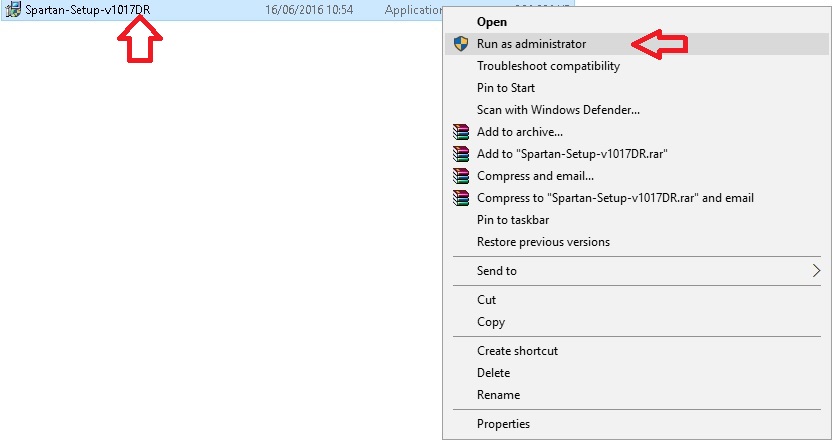The height and width of the screenshot is (441, 840).
Task: Select the Spartan-Setup-v1017DR installer file icon
Action: [13, 9]
